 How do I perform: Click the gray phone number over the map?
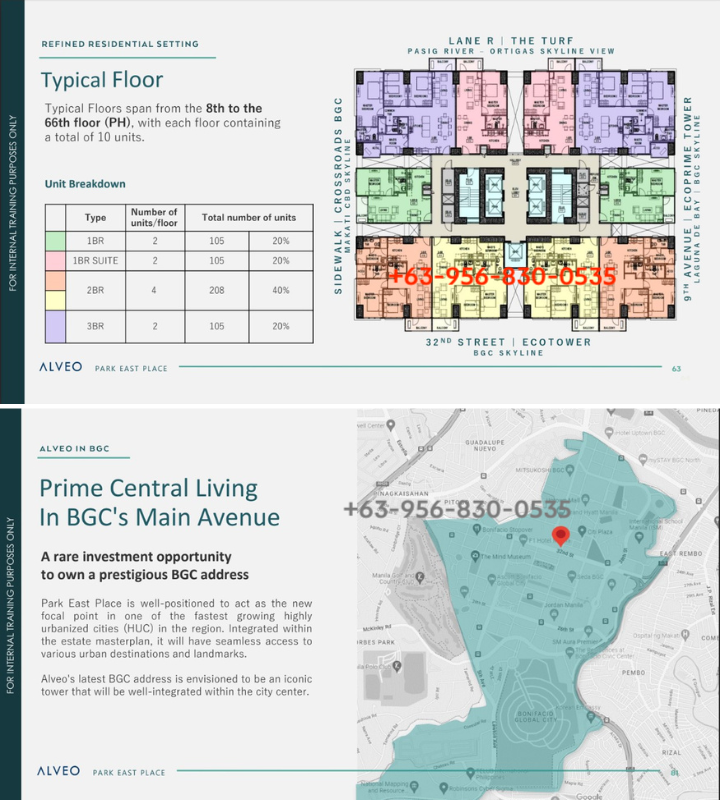tap(457, 509)
